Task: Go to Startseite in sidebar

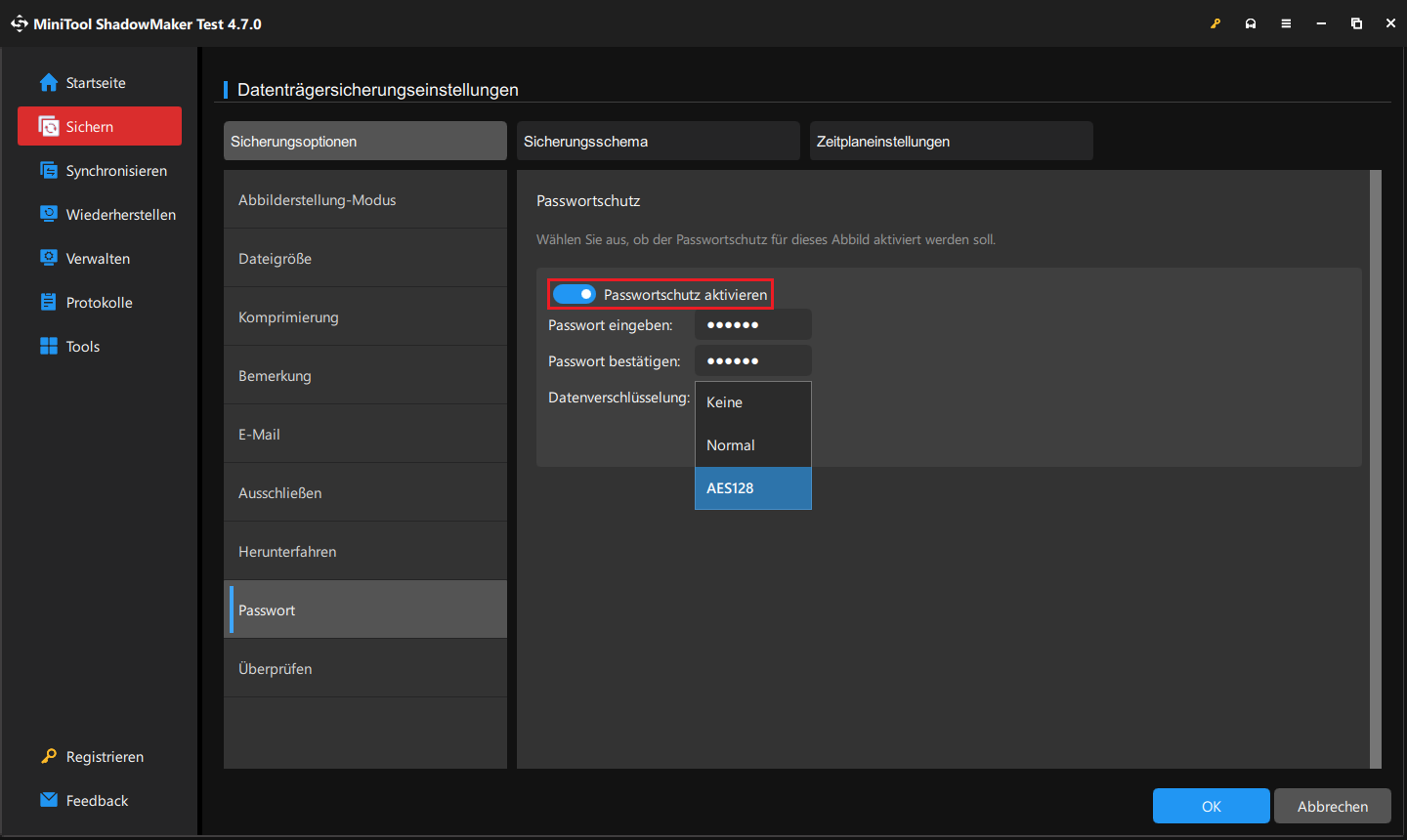Action: point(96,83)
